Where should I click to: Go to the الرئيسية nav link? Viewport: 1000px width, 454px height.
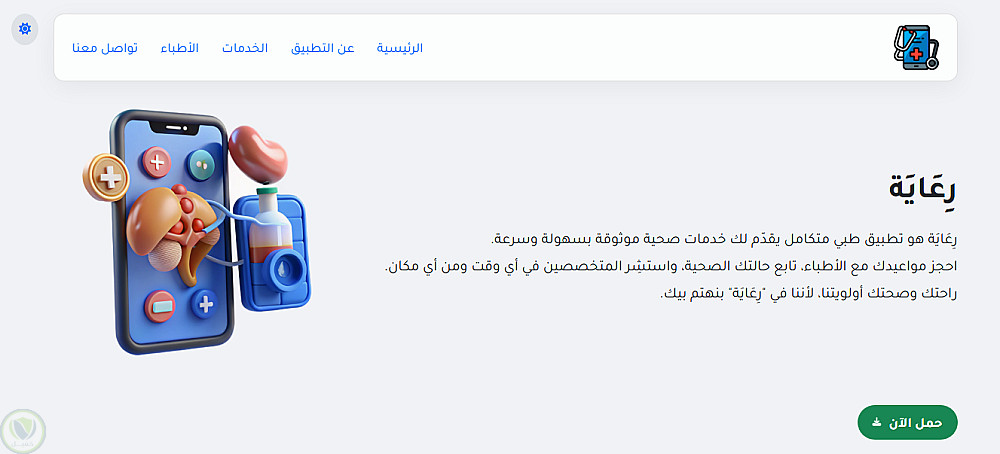(x=400, y=48)
